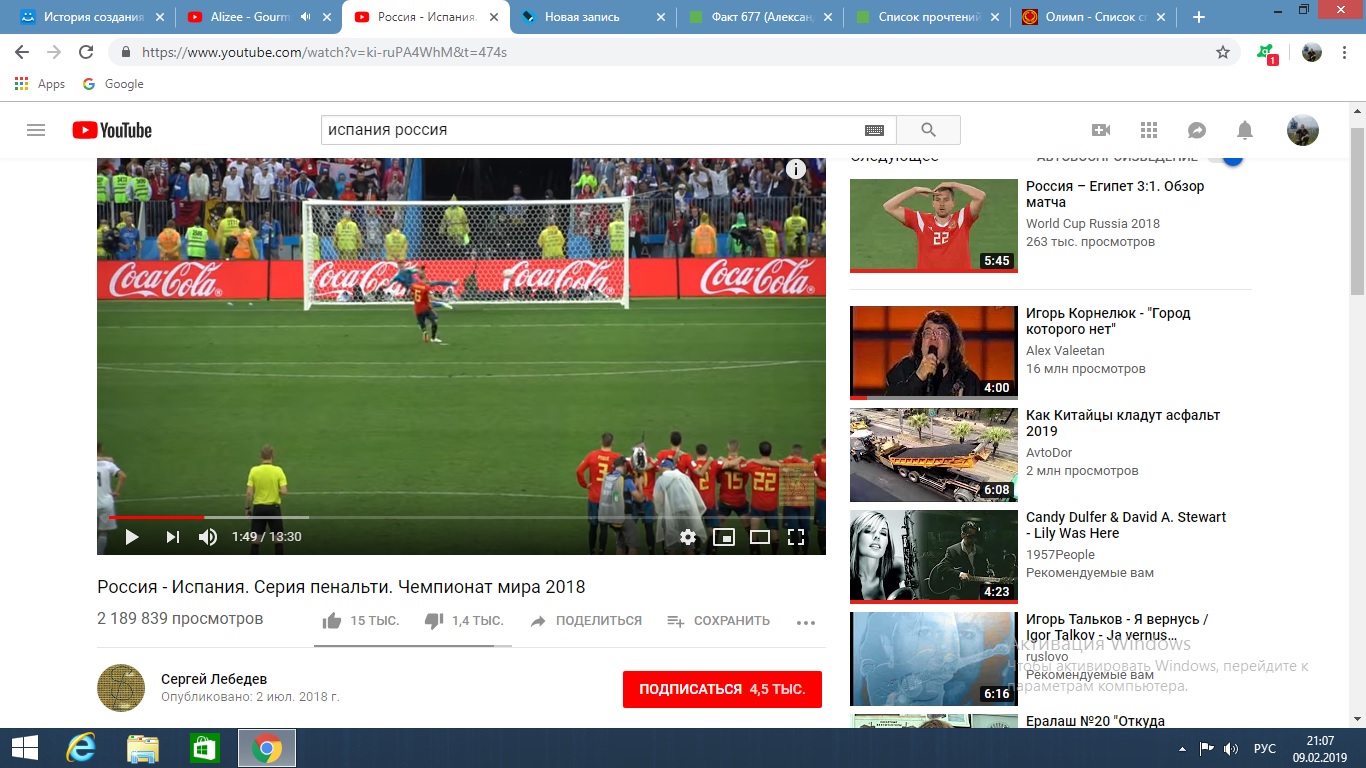Image resolution: width=1366 pixels, height=768 pixels.
Task: Open the on-screen keyboard in the search box
Action: [x=874, y=130]
